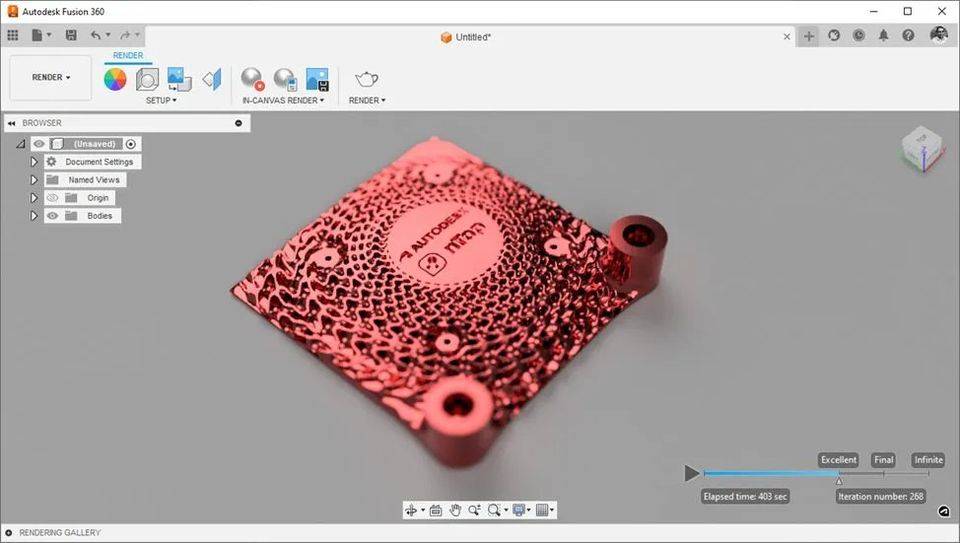Open the Appearance color wheel tool
Viewport: 960px width, 543px height.
tap(115, 79)
